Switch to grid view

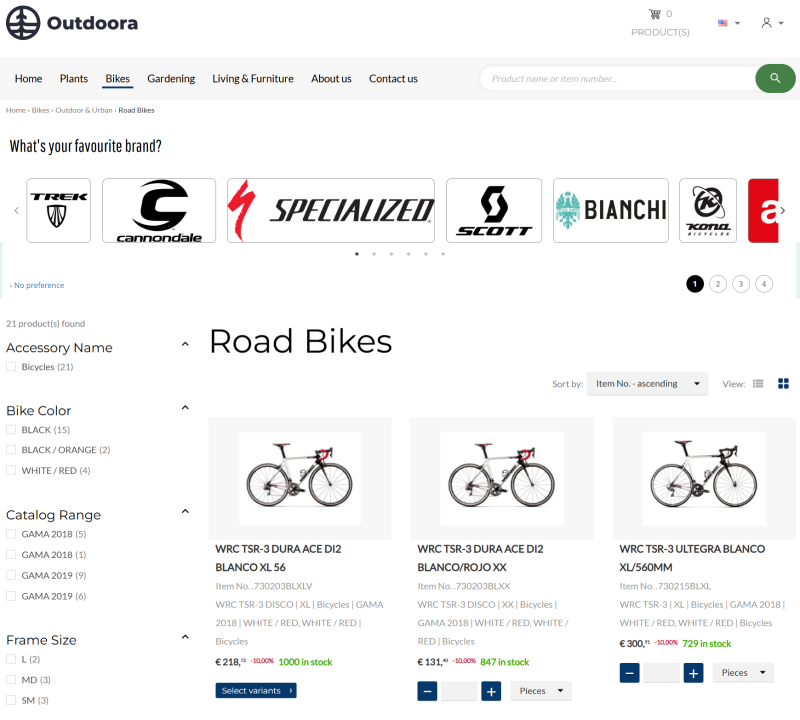point(783,384)
